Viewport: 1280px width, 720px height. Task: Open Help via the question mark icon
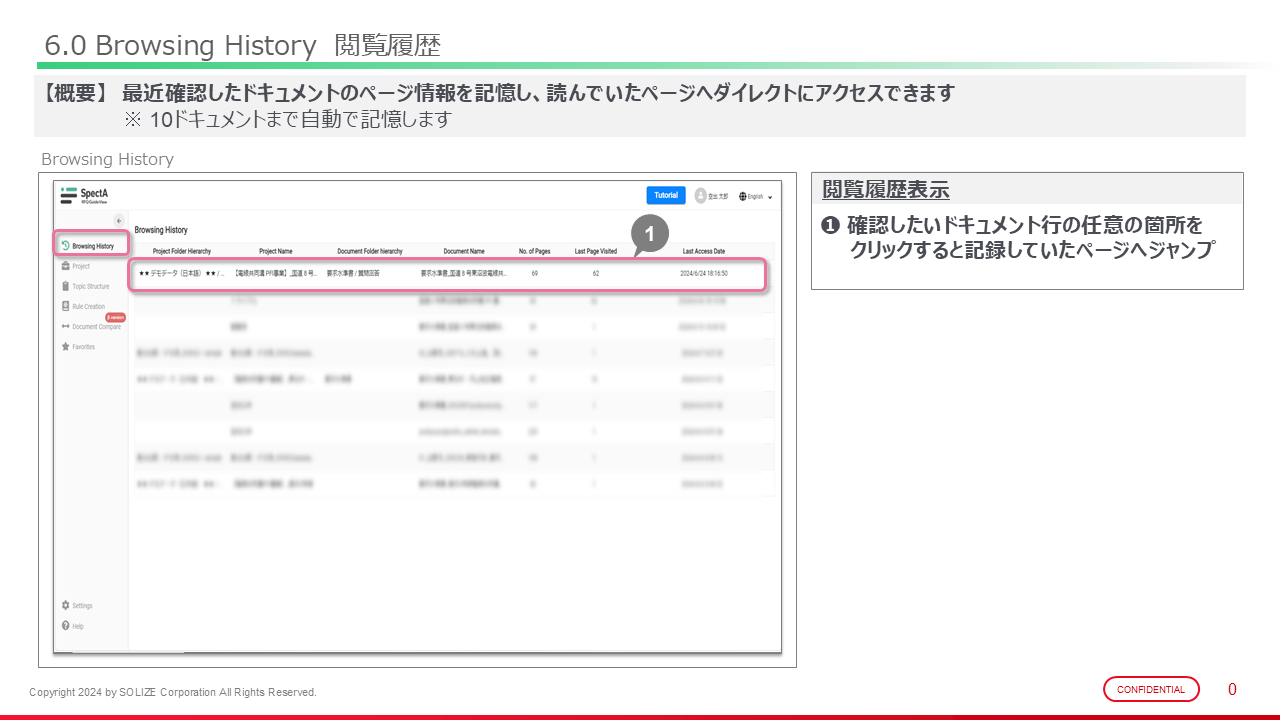click(65, 626)
